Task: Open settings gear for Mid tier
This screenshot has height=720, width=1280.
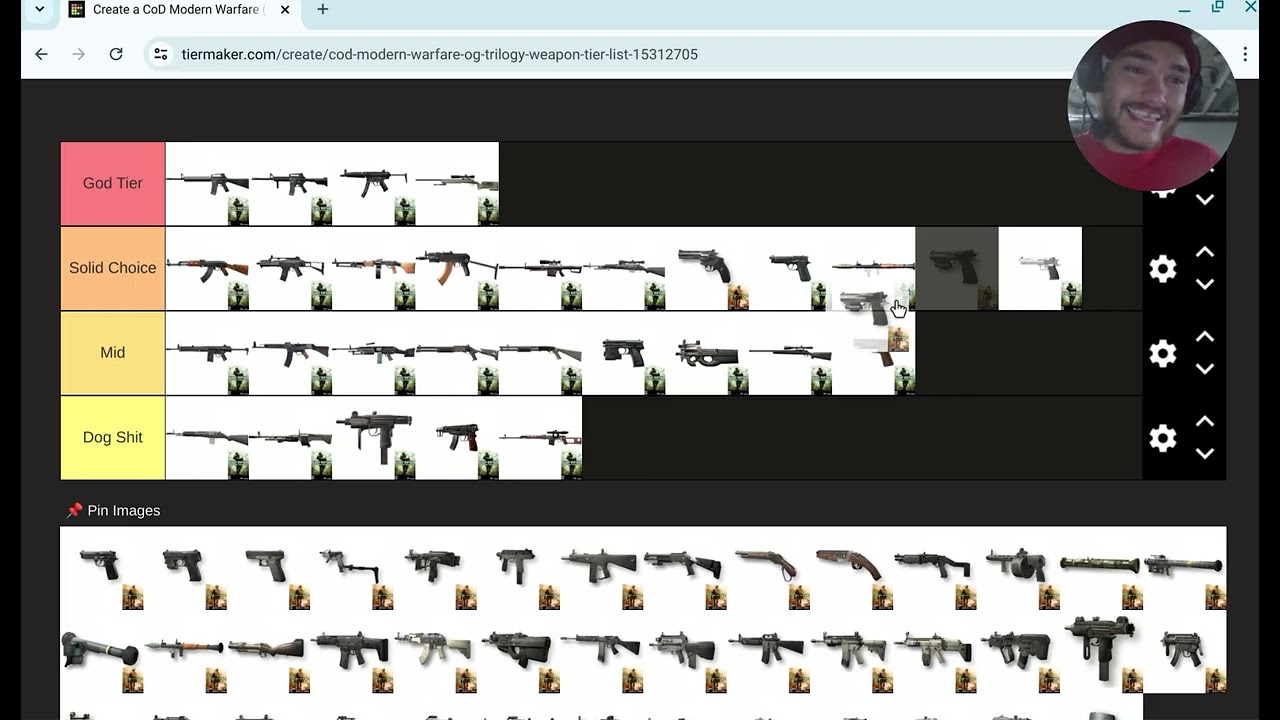Action: tap(1162, 353)
